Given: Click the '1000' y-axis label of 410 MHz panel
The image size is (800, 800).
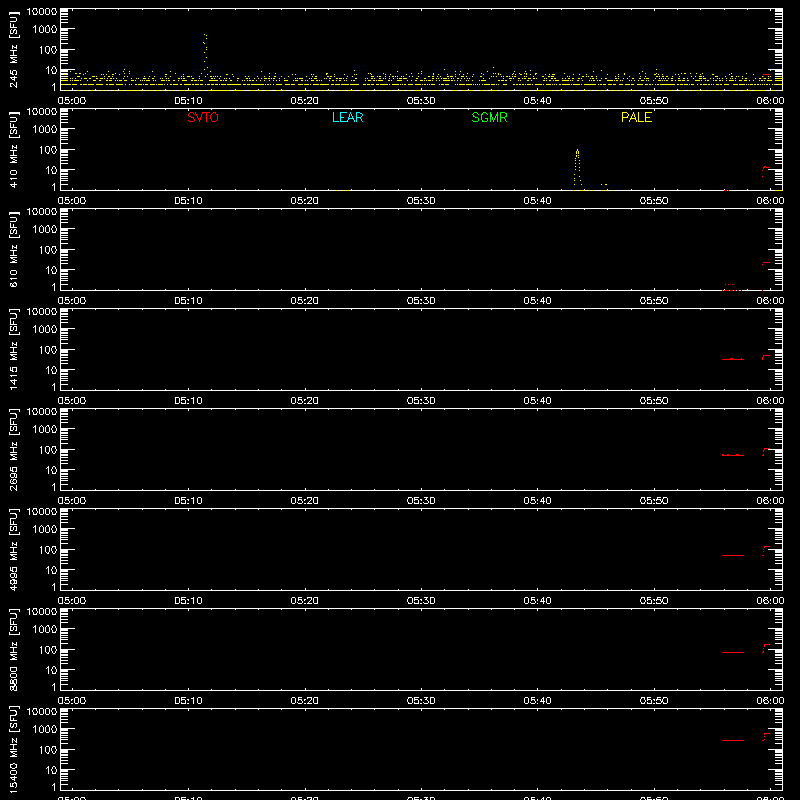Looking at the screenshot, I should point(45,130).
